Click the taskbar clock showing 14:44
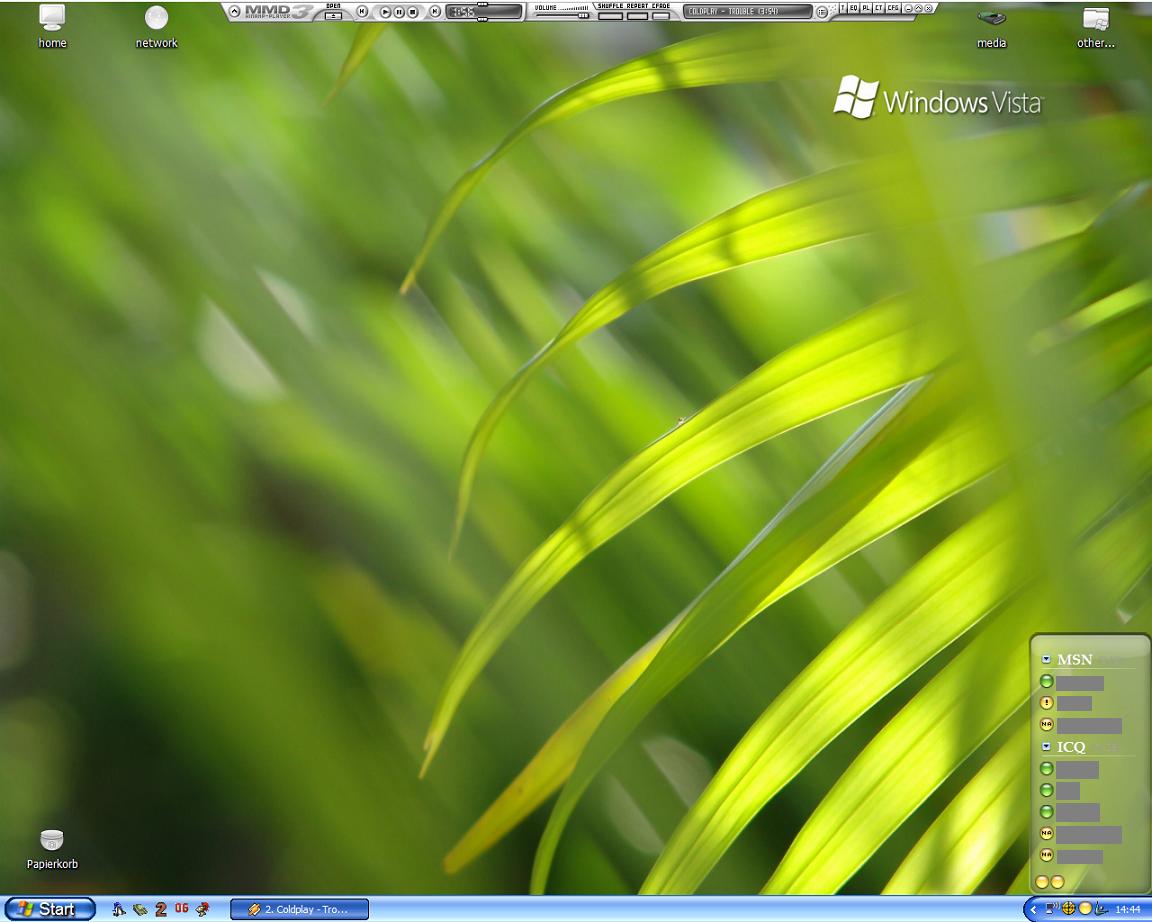 (x=1128, y=910)
